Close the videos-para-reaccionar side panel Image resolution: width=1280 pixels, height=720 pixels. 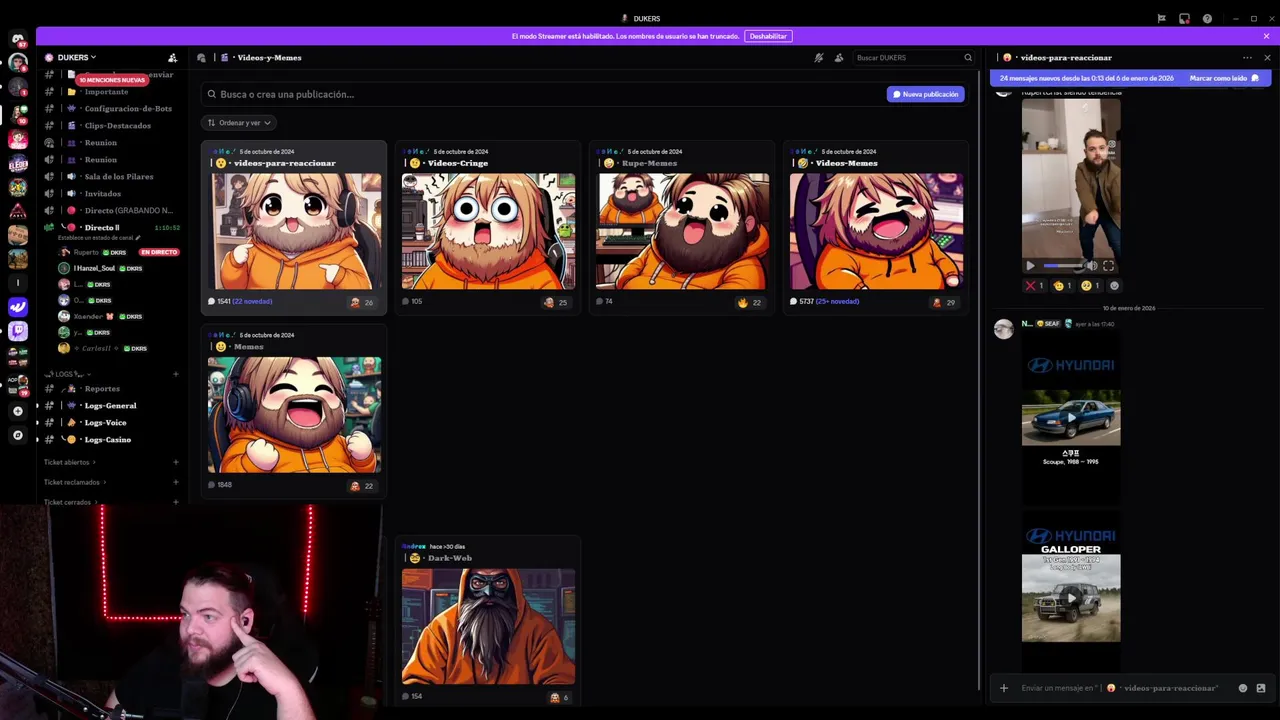[x=1267, y=58]
